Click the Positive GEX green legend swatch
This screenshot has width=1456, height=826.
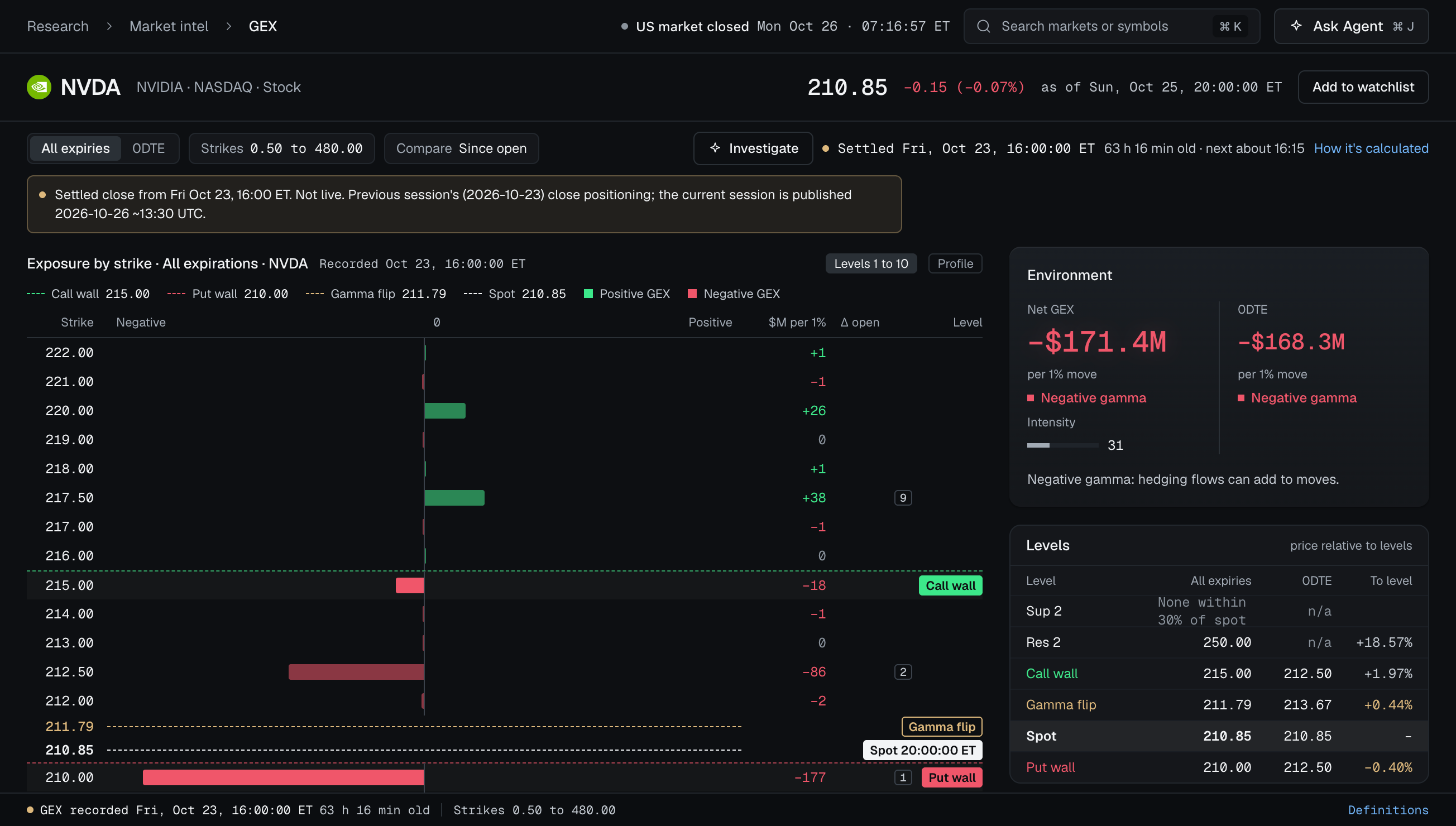[x=589, y=294]
